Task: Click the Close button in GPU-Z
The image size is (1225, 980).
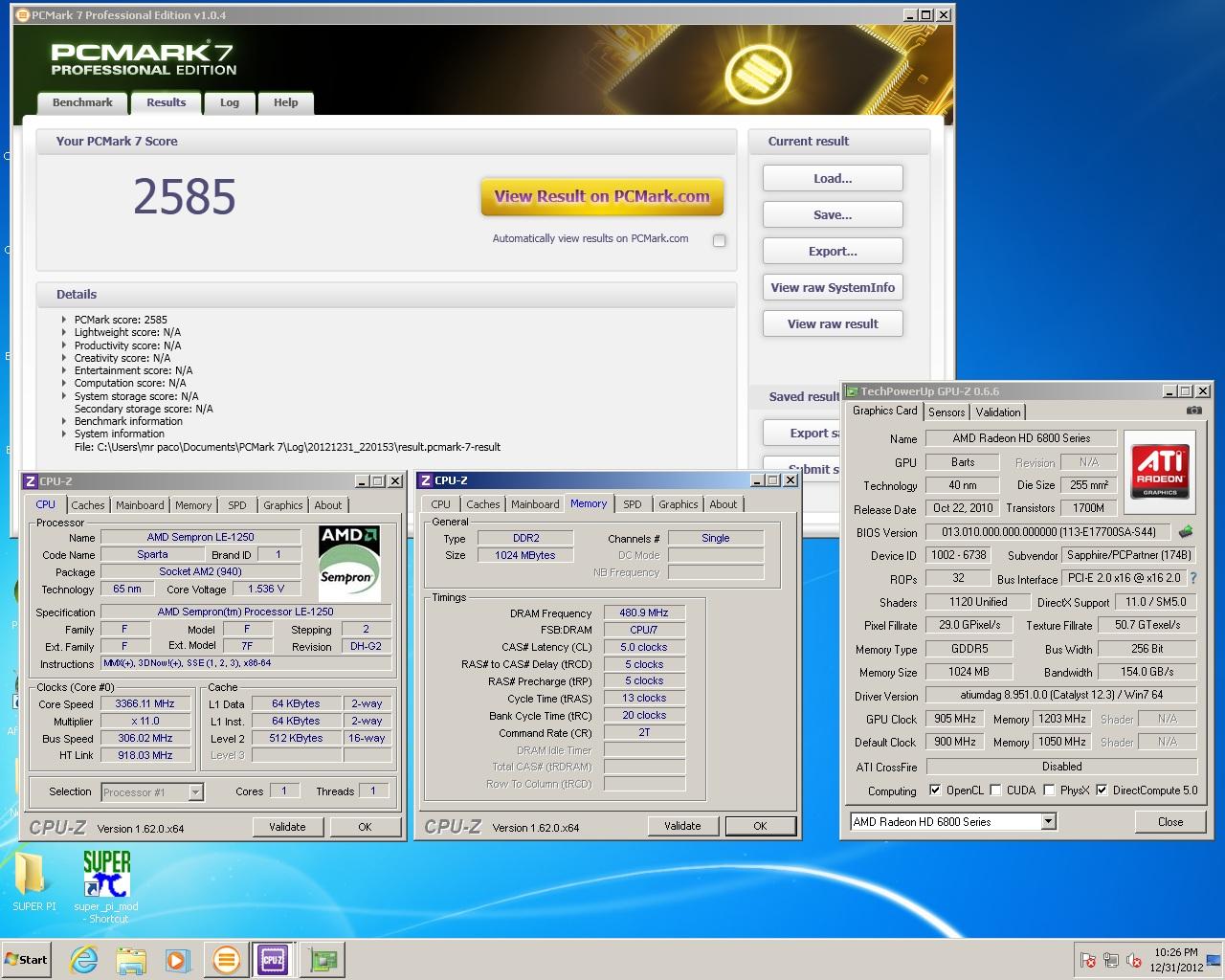Action: click(x=1169, y=821)
